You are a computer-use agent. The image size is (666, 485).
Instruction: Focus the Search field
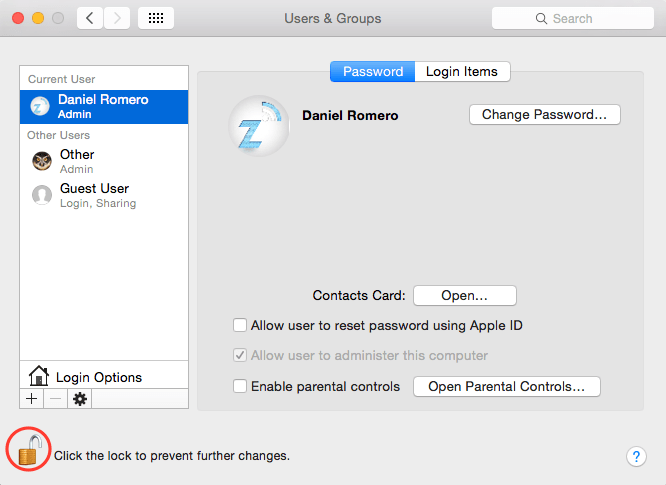(x=573, y=18)
